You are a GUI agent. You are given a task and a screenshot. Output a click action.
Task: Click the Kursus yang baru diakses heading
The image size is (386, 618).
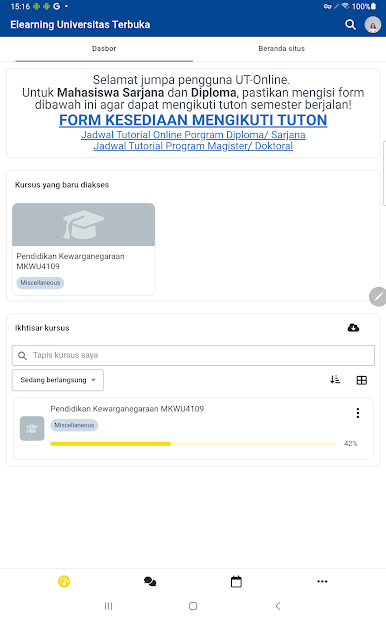point(62,185)
